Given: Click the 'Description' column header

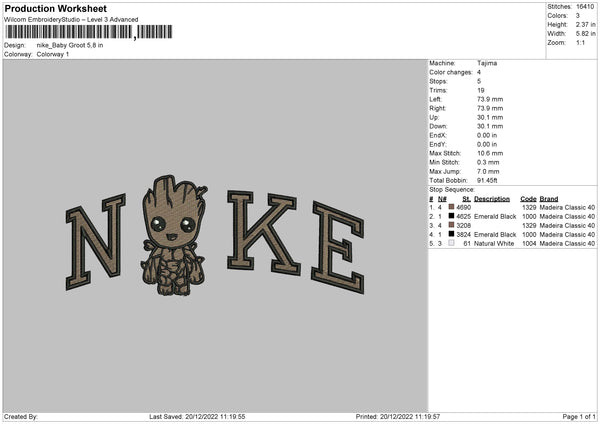Looking at the screenshot, I should pyautogui.click(x=492, y=199).
